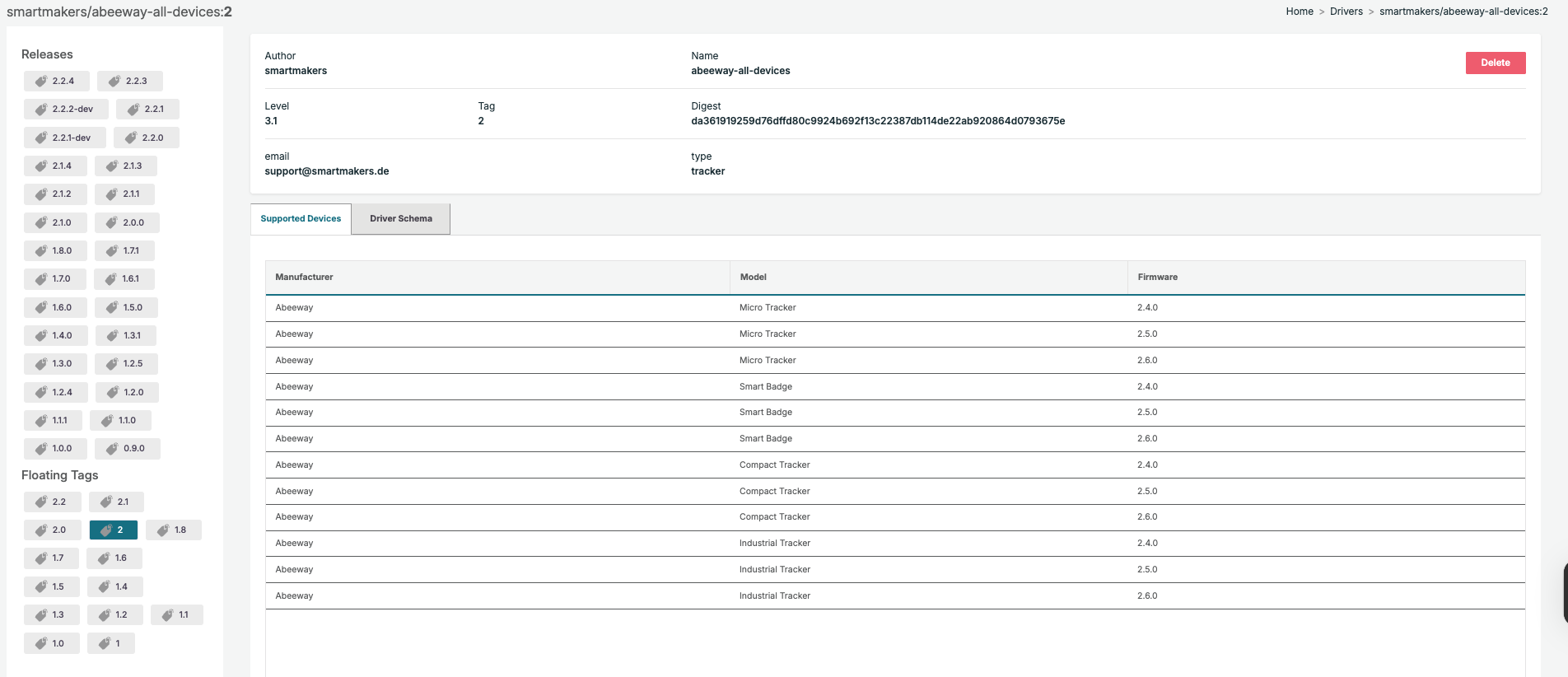The height and width of the screenshot is (677, 1568).
Task: Switch to the Driver Schema tab
Action: click(x=401, y=219)
